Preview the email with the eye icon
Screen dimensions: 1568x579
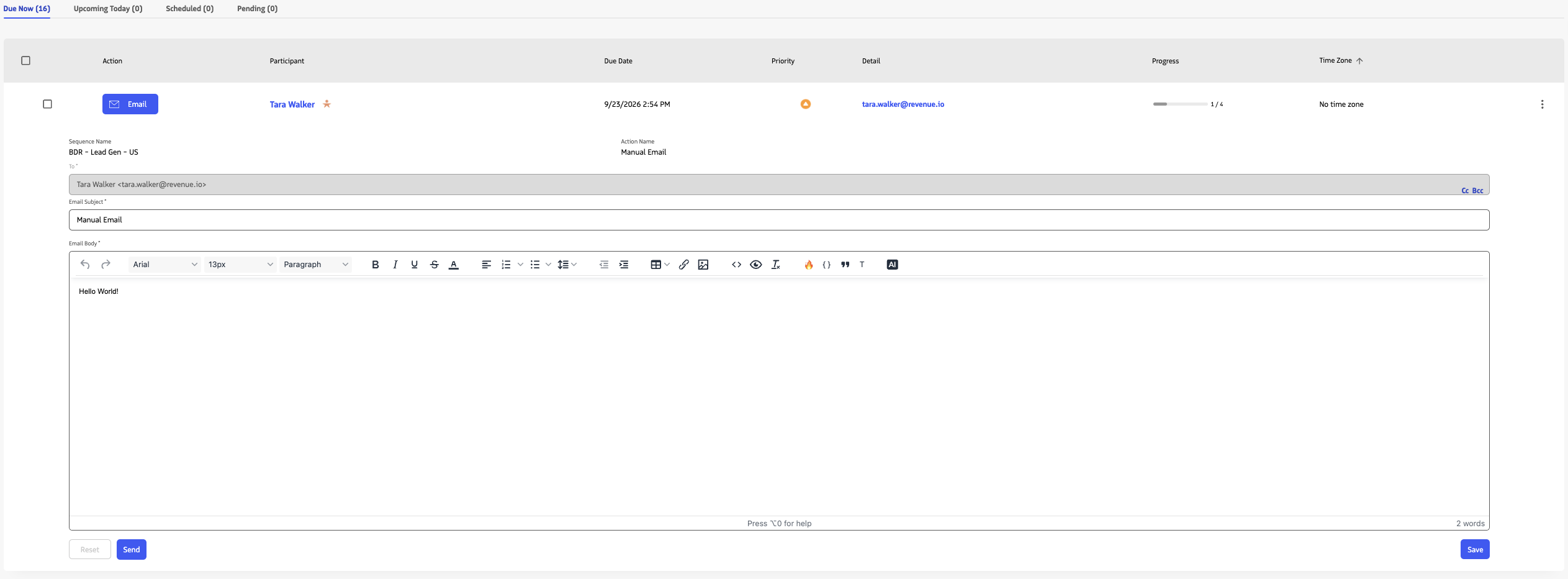[x=756, y=265]
